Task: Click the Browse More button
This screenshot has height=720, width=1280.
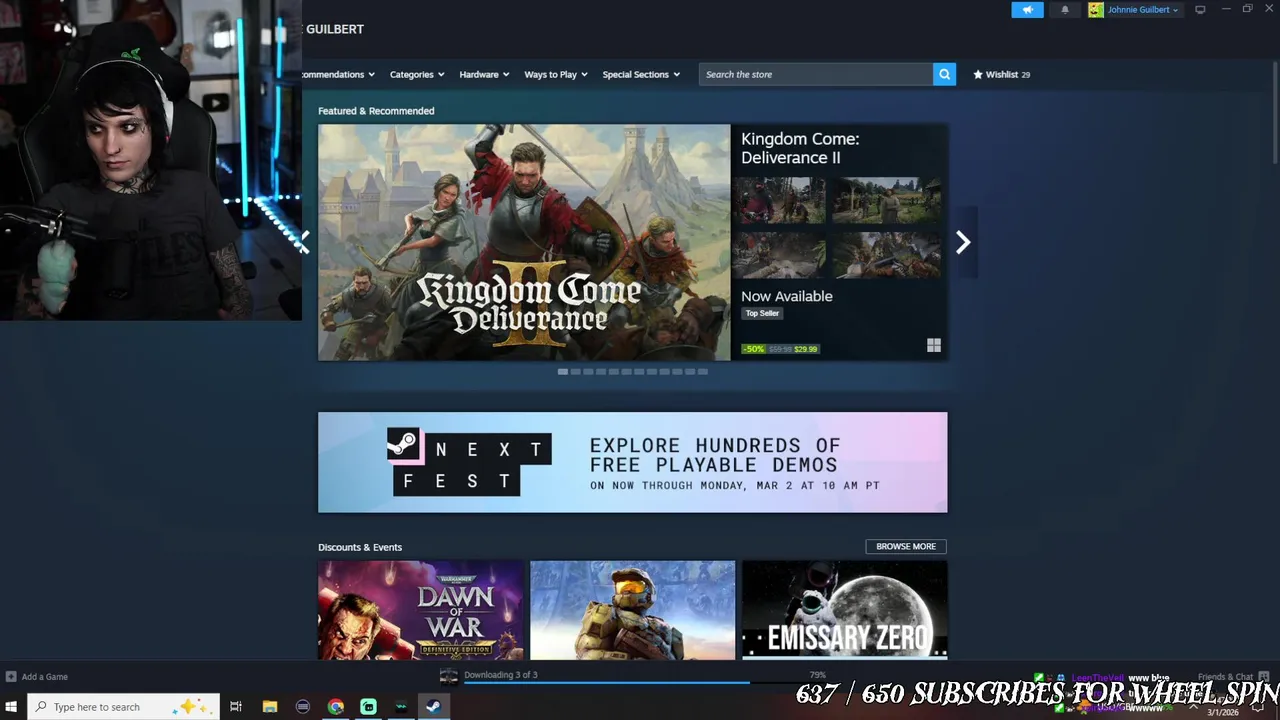Action: pyautogui.click(x=906, y=546)
